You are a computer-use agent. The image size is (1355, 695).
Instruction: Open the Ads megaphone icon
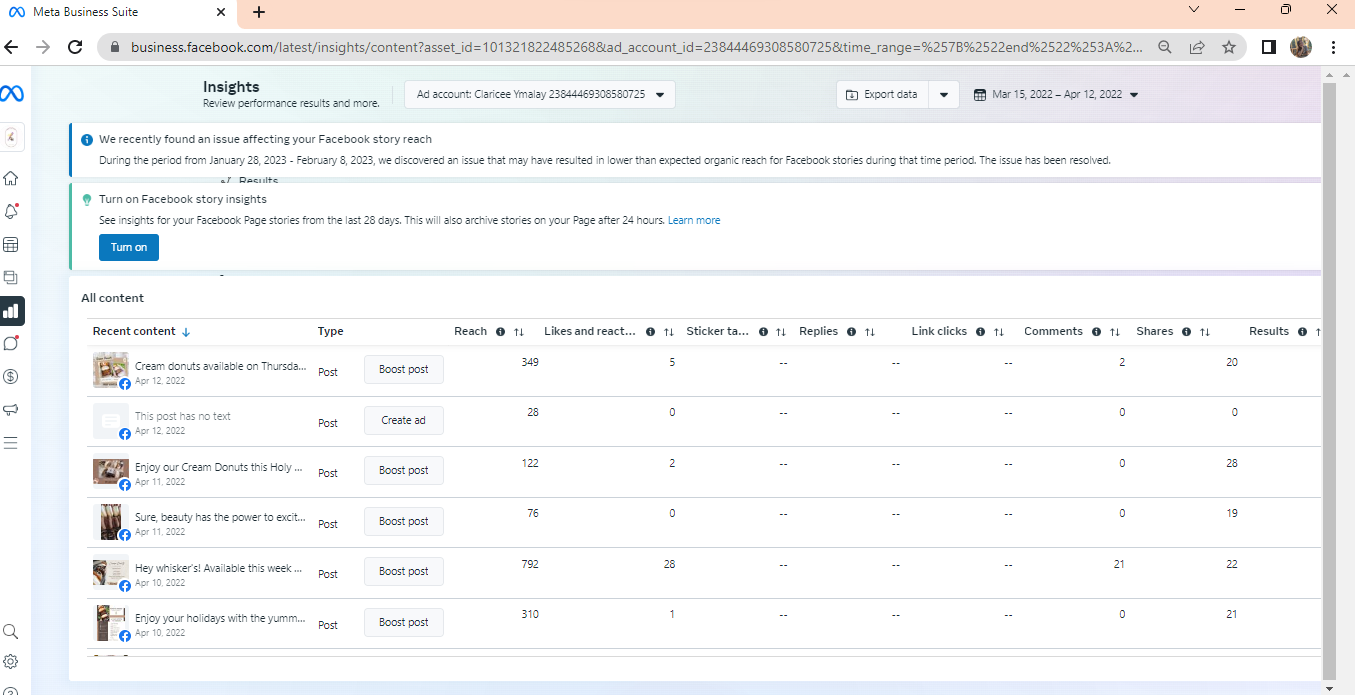(x=11, y=410)
